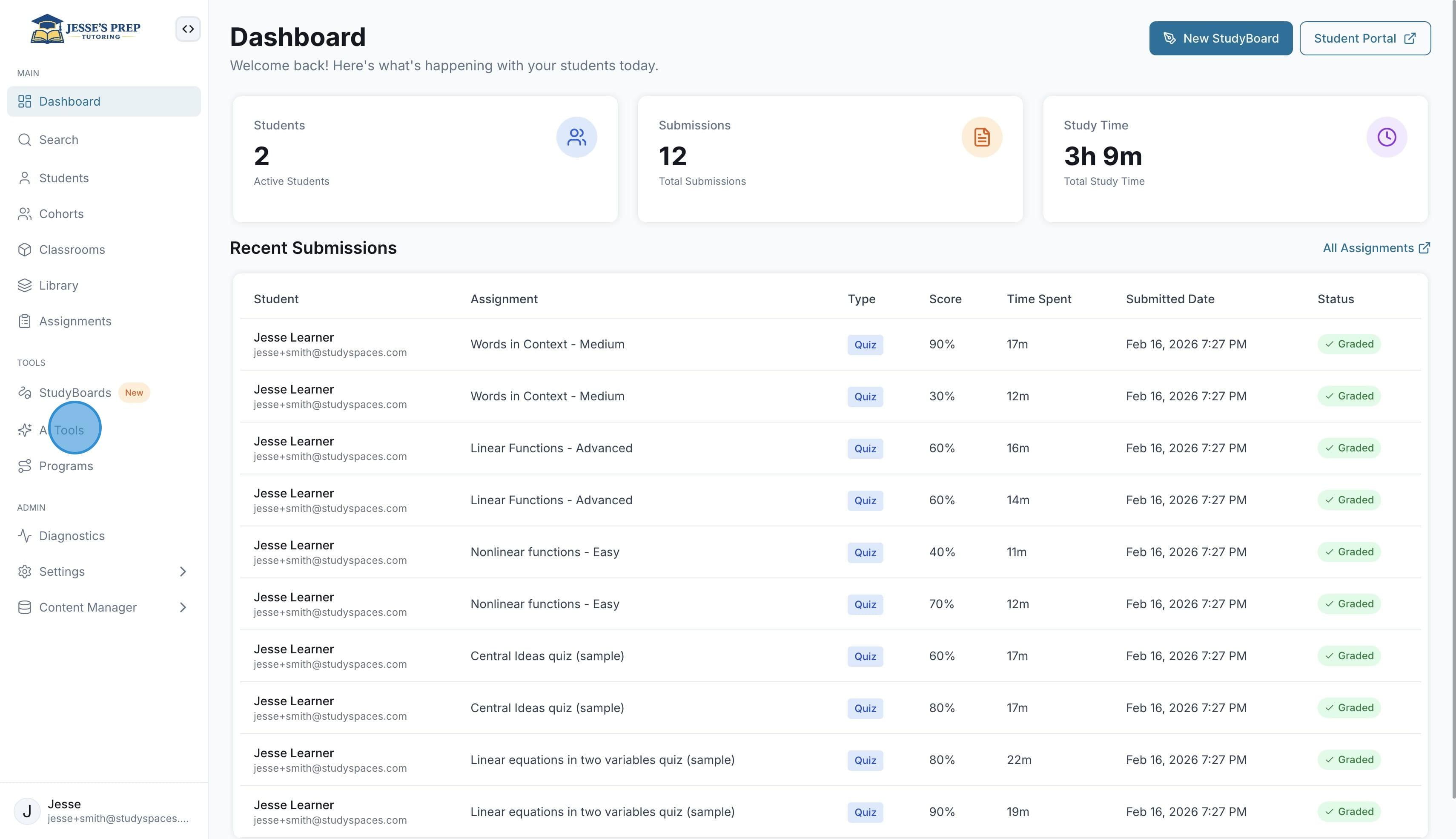
Task: Click the Study Time clock icon
Action: click(1386, 137)
